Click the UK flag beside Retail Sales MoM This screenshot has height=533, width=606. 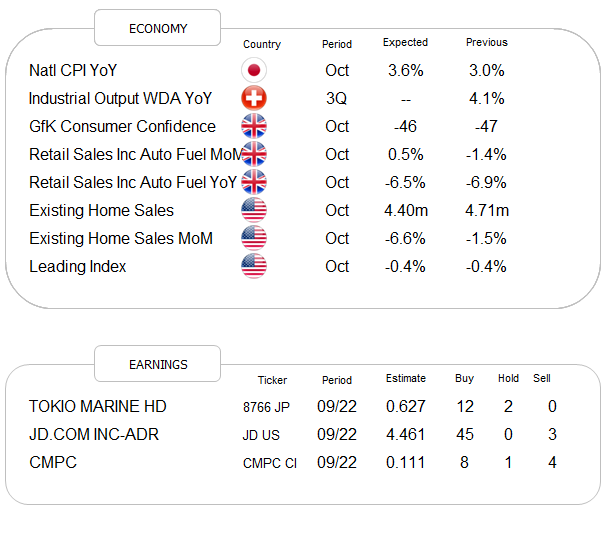pyautogui.click(x=254, y=154)
